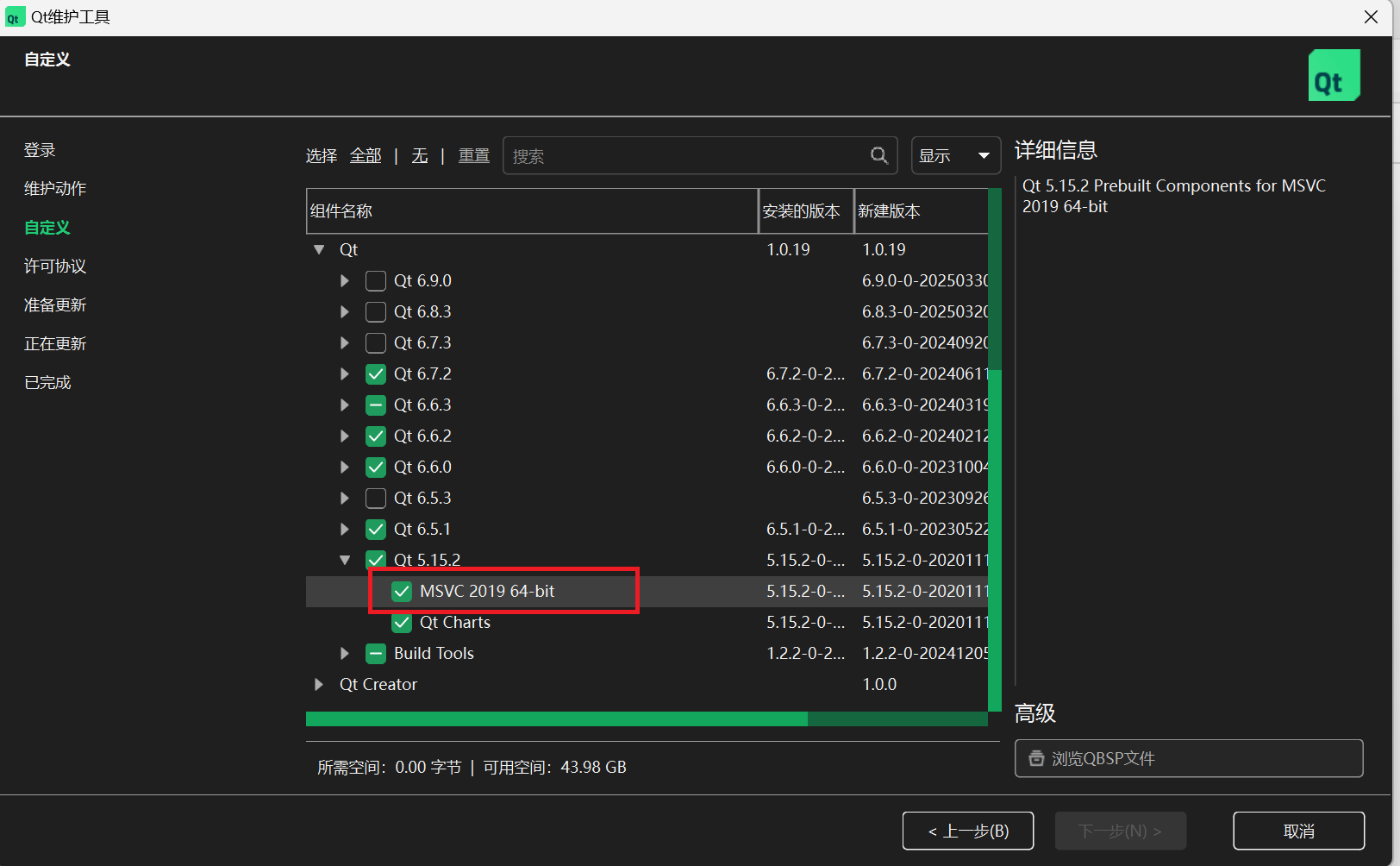Image resolution: width=1400 pixels, height=866 pixels.
Task: Collapse the root Qt tree node
Action: tap(319, 249)
